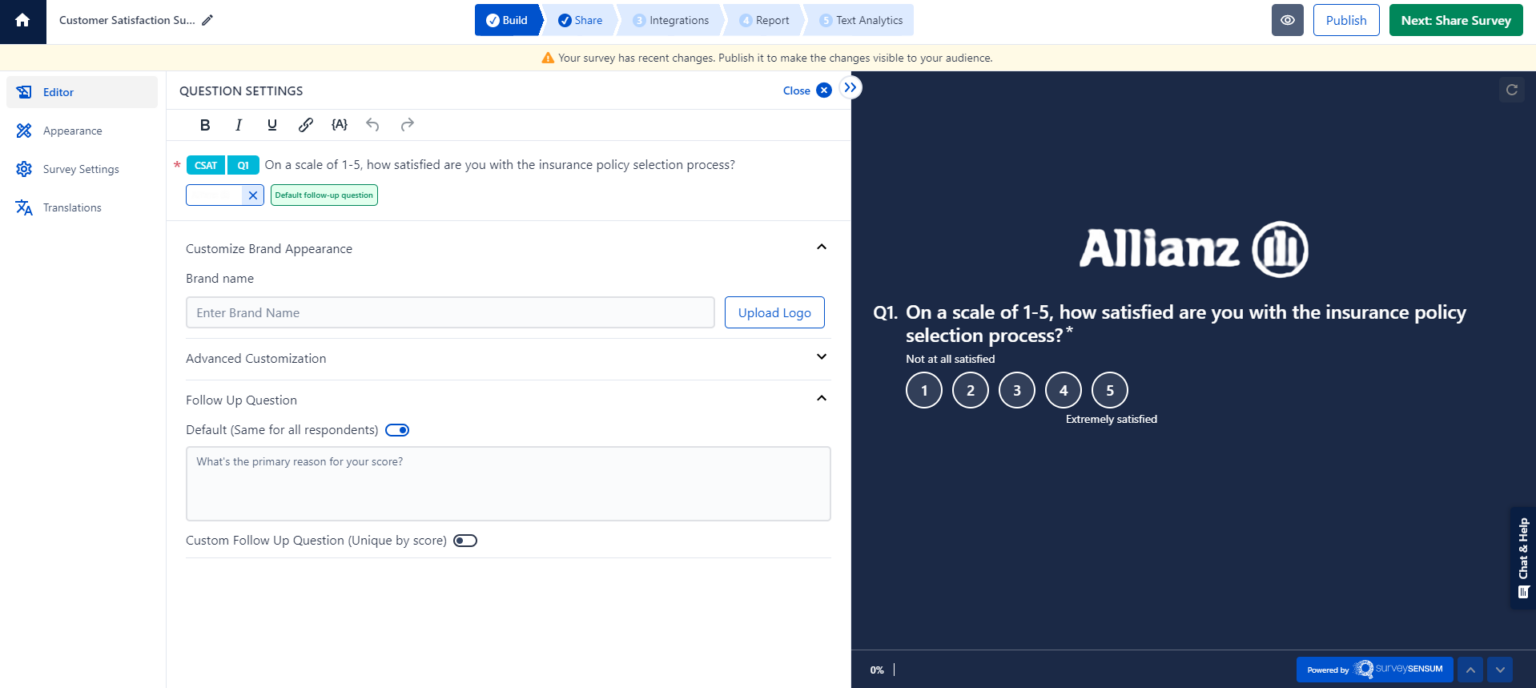The height and width of the screenshot is (688, 1536).
Task: Enable Custom Follow Up Question toggle
Action: [x=465, y=540]
